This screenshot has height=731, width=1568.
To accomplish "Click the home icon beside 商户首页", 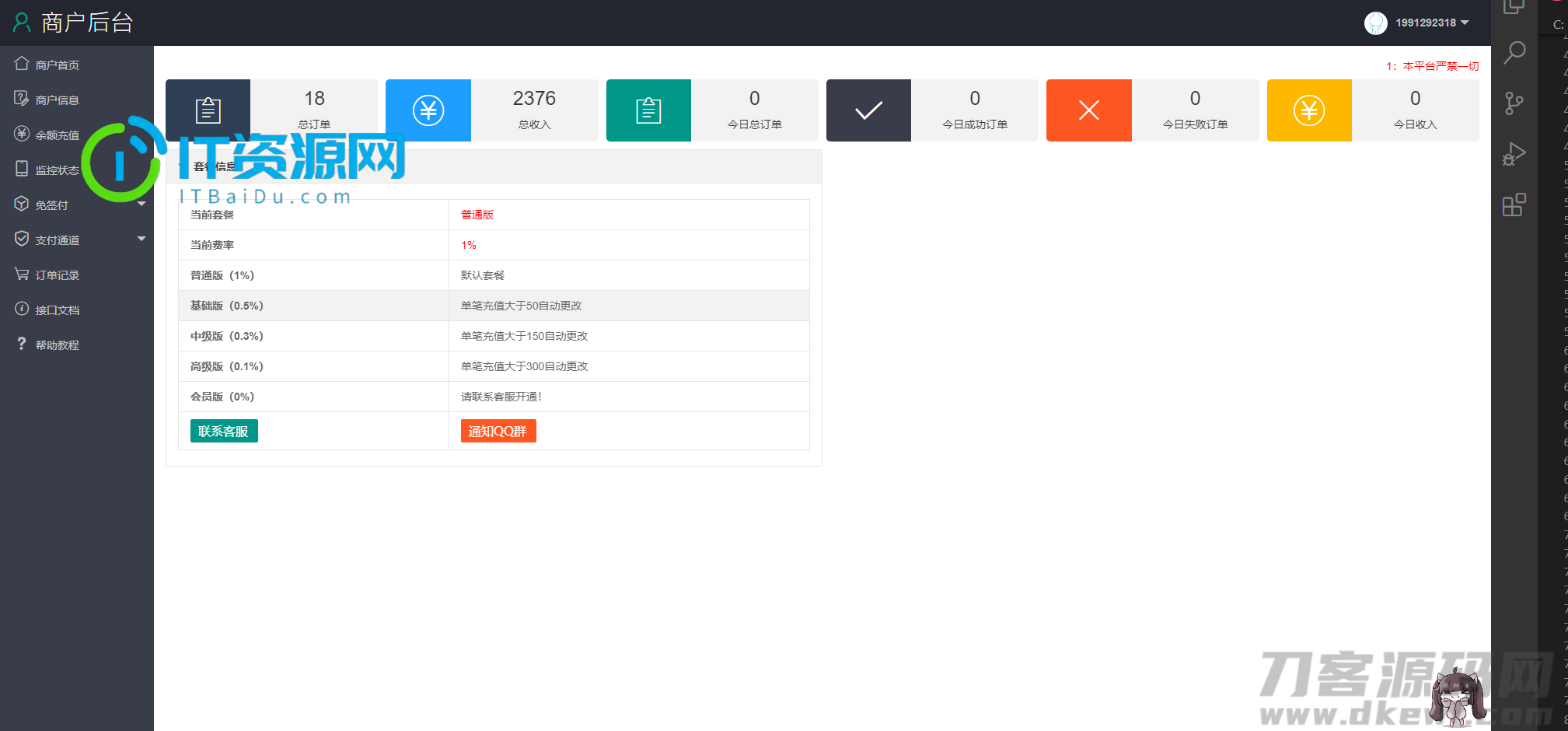I will point(22,64).
